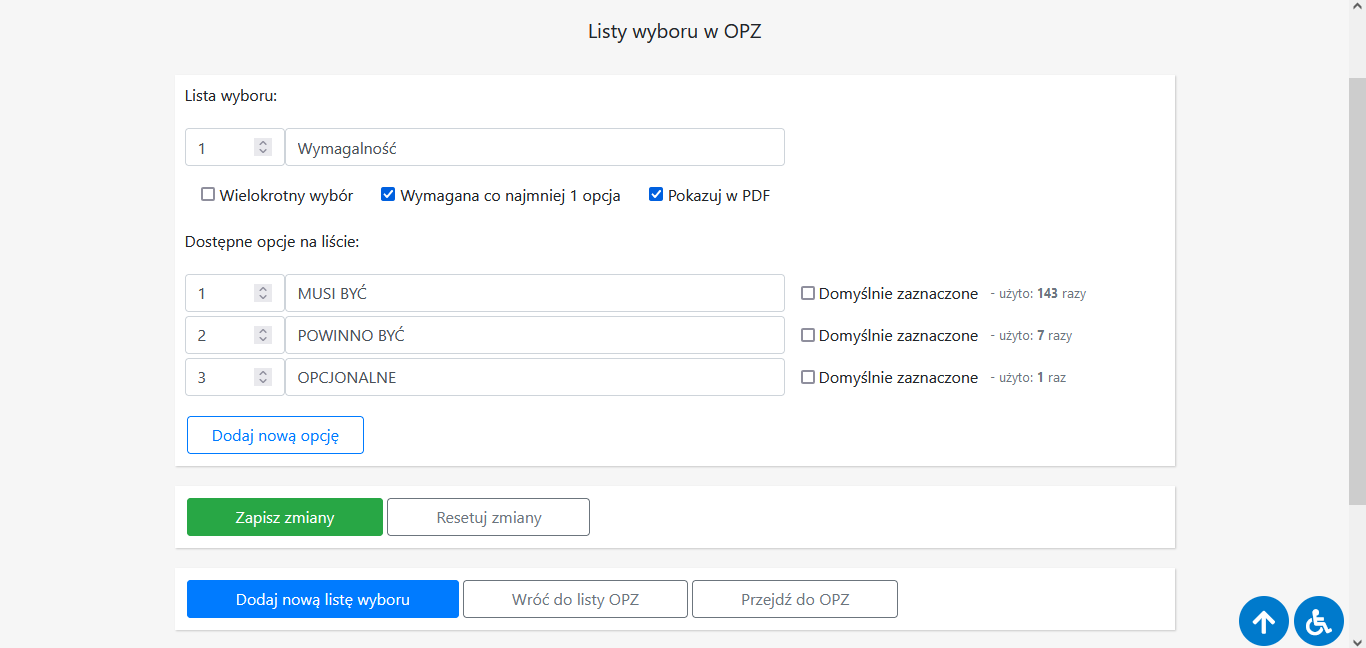Check Domyślnie zaznaczone for MUSI BYĆ
Image resolution: width=1366 pixels, height=648 pixels.
(808, 294)
